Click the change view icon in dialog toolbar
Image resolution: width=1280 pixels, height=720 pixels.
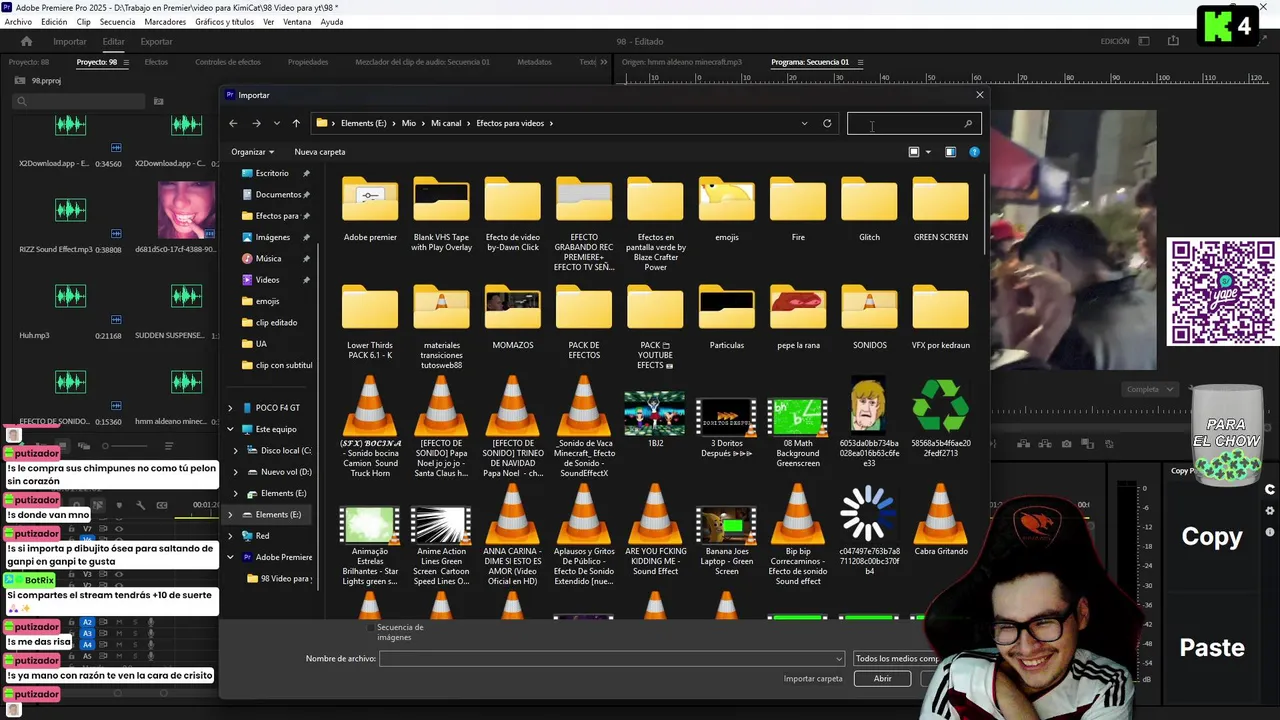[914, 152]
